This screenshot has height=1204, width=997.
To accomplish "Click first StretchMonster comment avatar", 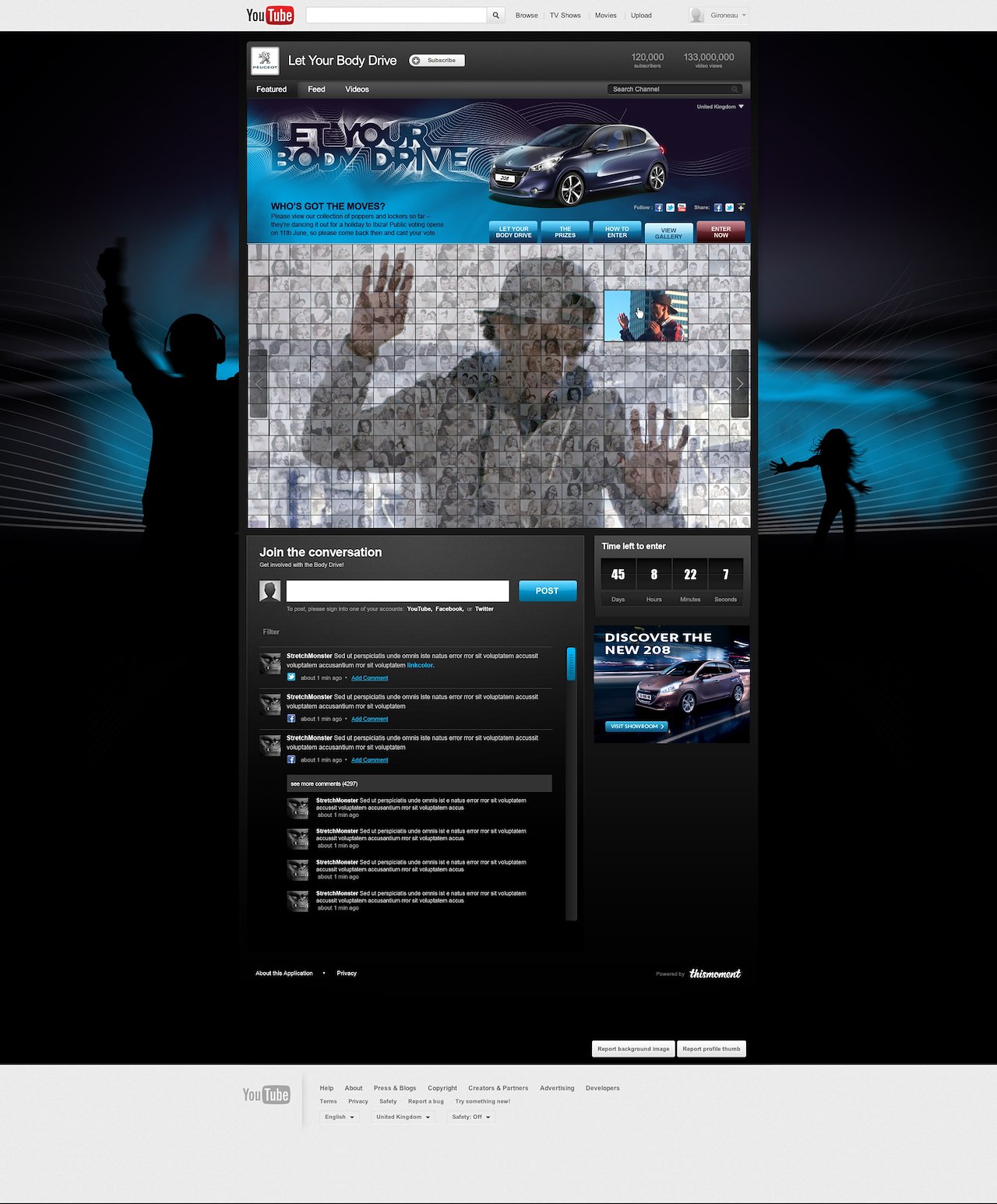I will [270, 664].
